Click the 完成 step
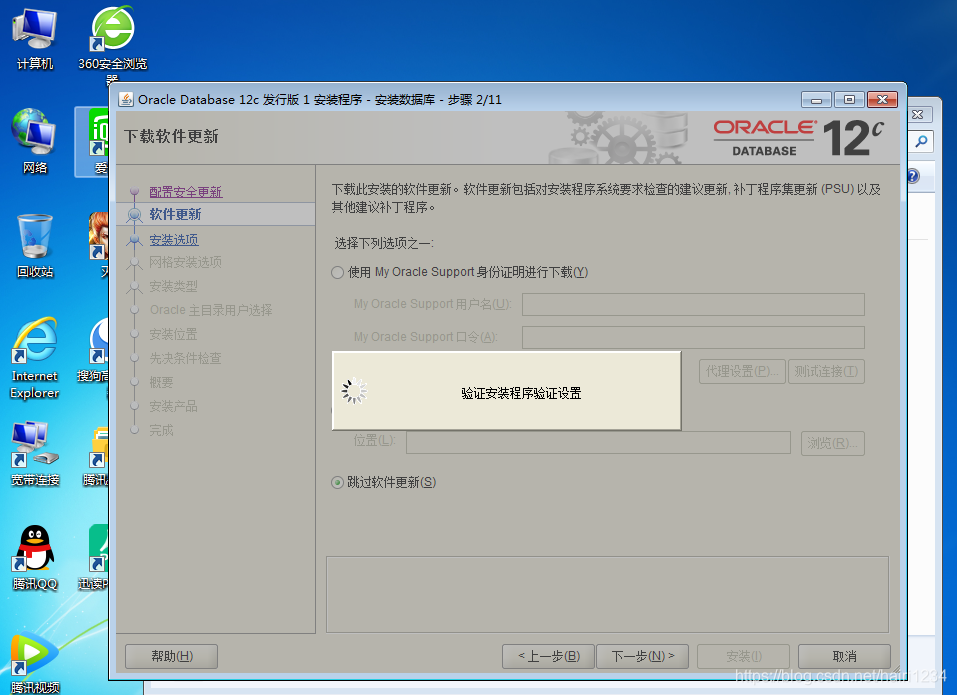 161,430
